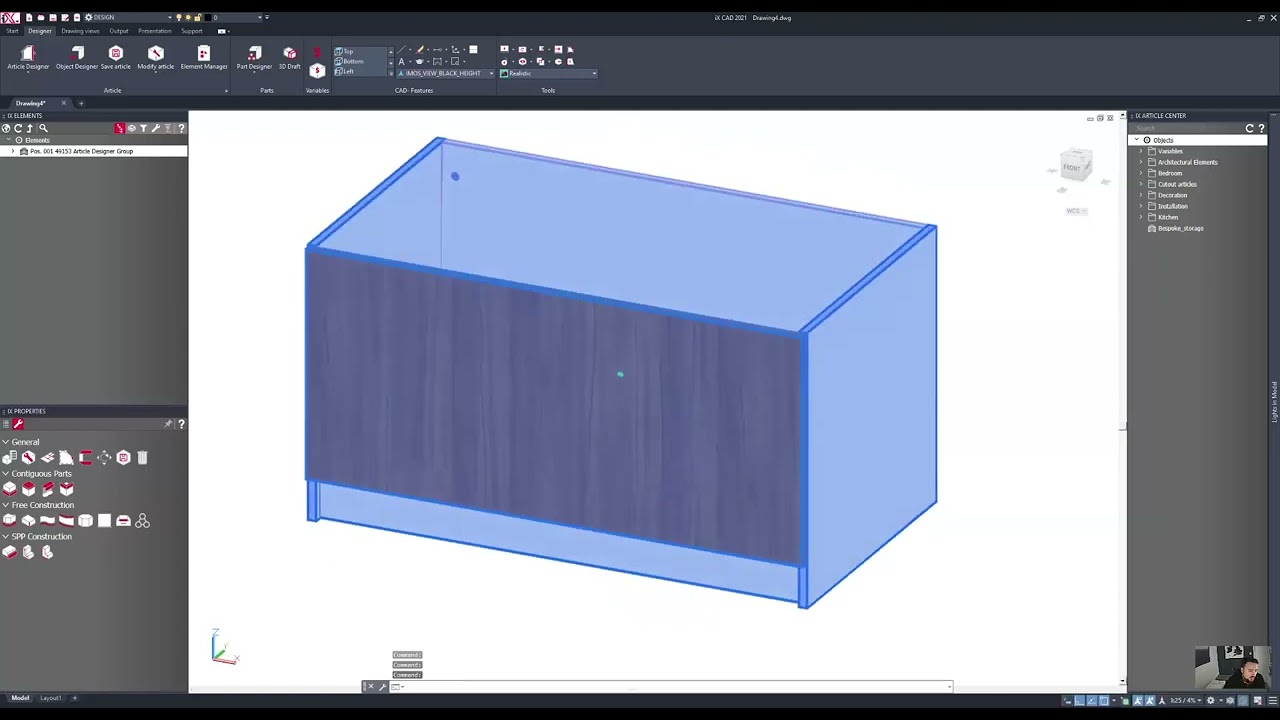Click the search magnifier in iX Elements panel
The width and height of the screenshot is (1280, 720).
[43, 128]
